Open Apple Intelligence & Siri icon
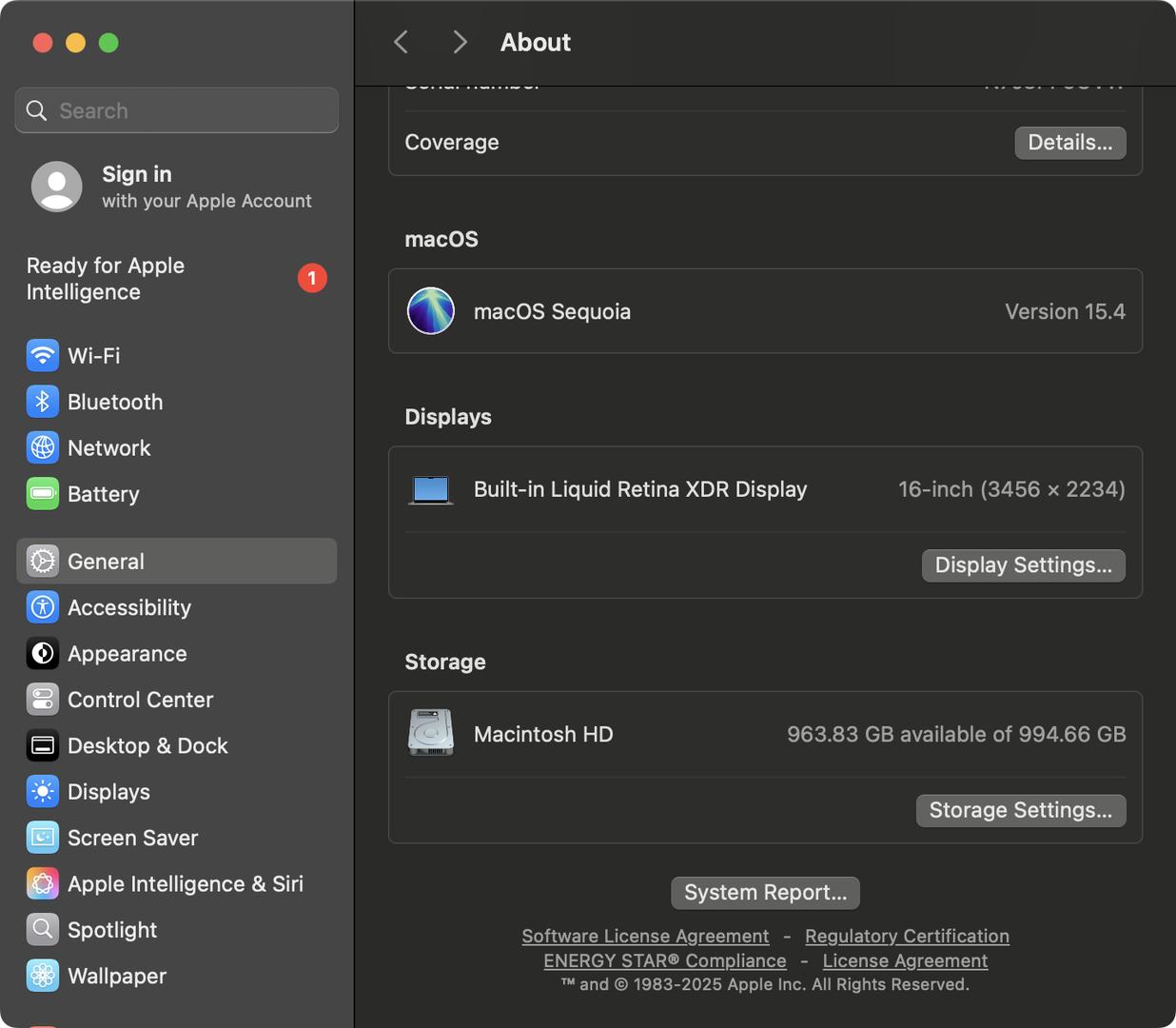This screenshot has width=1176, height=1028. click(43, 884)
